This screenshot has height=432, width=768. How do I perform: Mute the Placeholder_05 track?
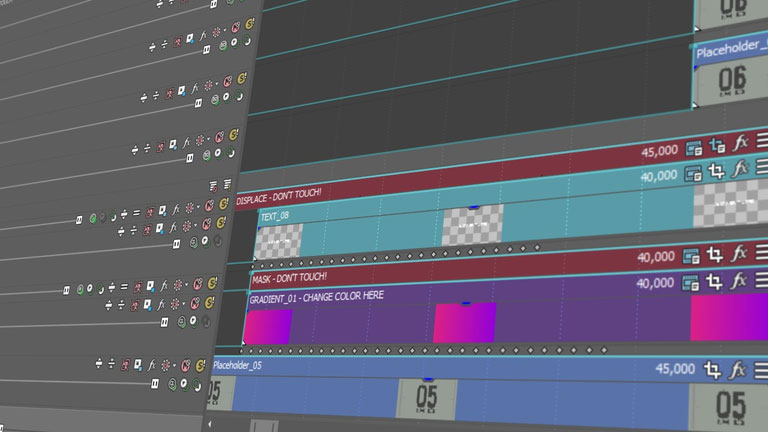[186, 365]
